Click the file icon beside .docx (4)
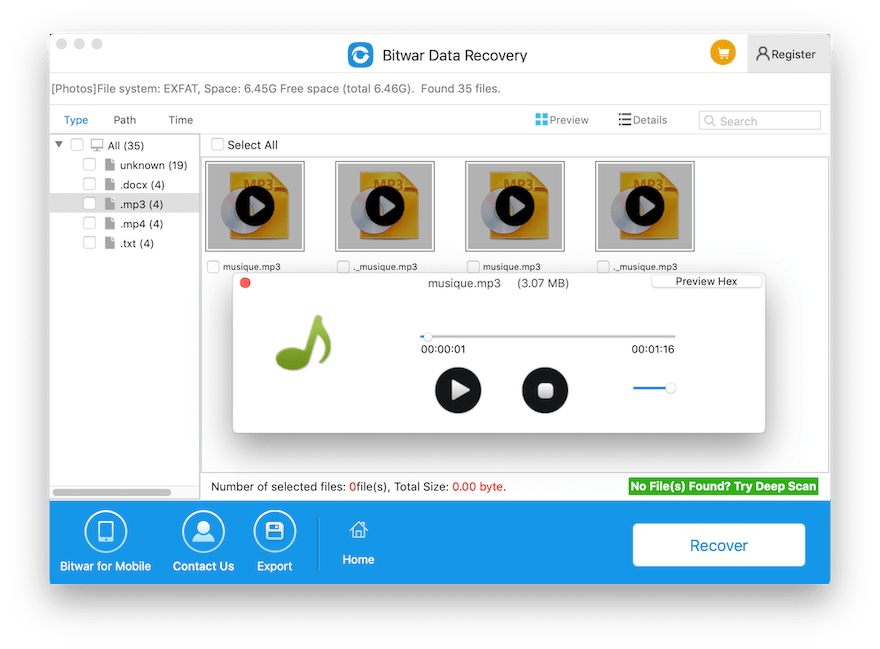 click(x=110, y=184)
